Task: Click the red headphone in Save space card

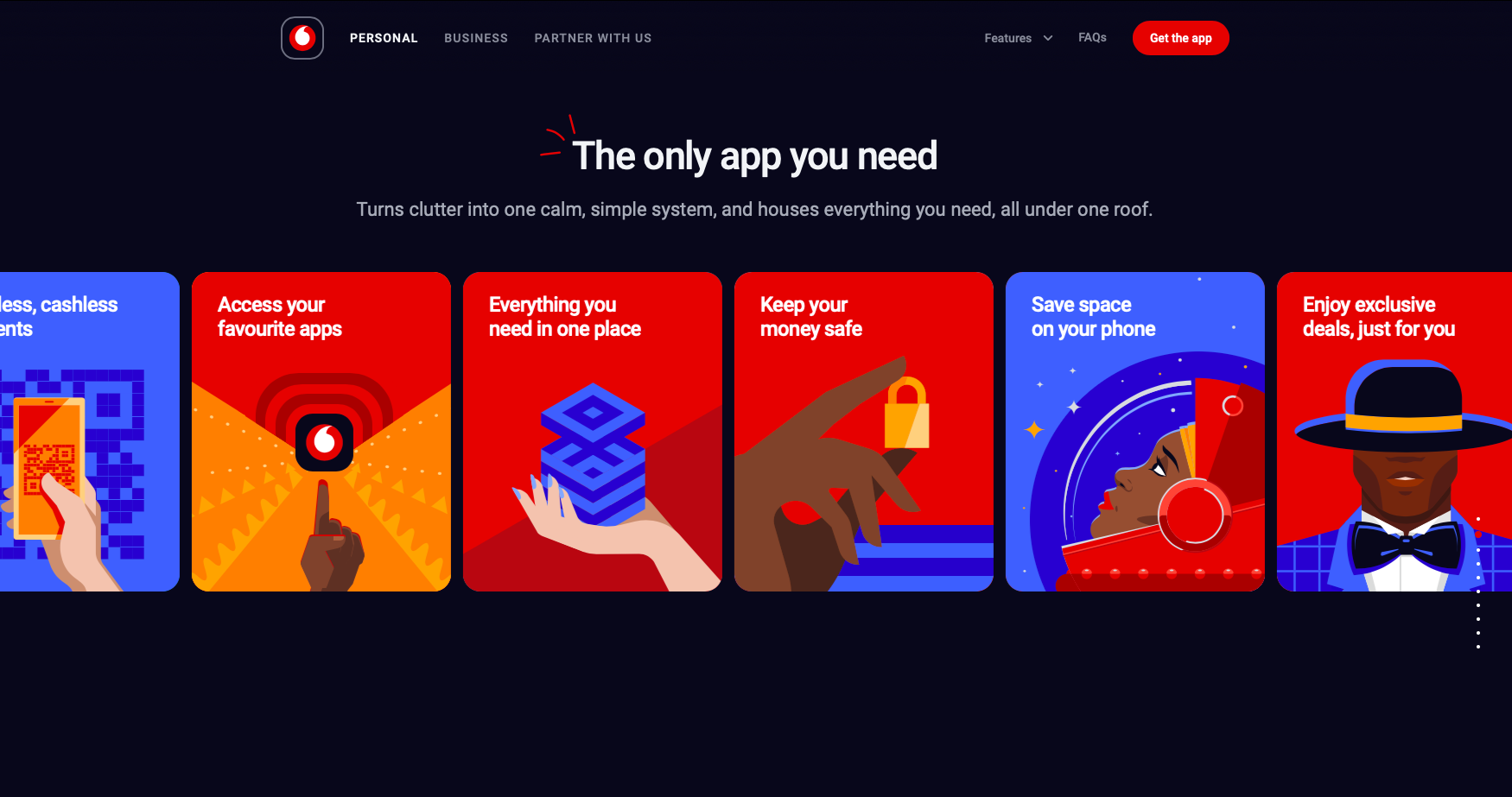Action: tap(1195, 515)
